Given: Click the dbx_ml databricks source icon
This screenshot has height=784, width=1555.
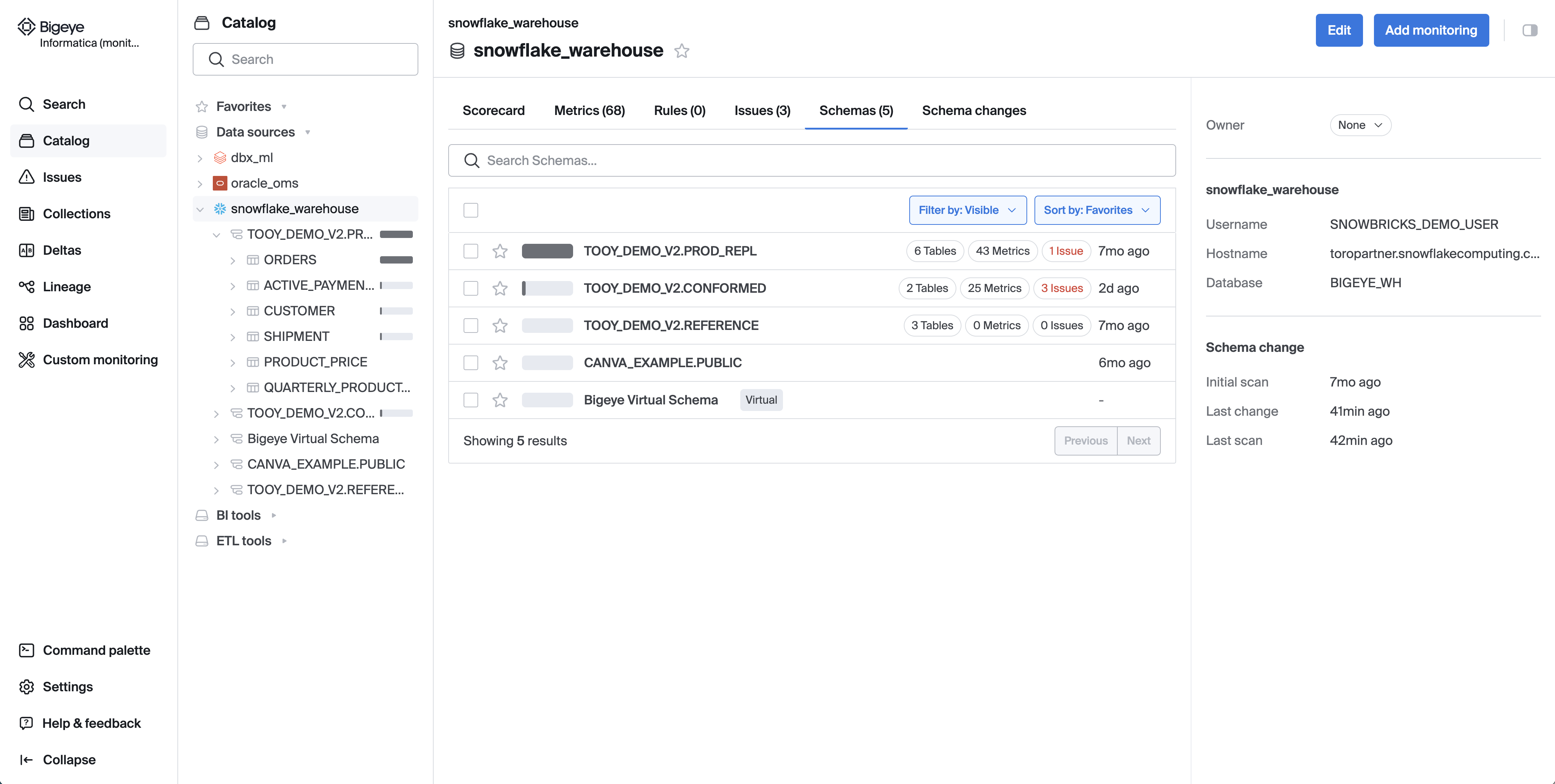Looking at the screenshot, I should click(x=220, y=158).
